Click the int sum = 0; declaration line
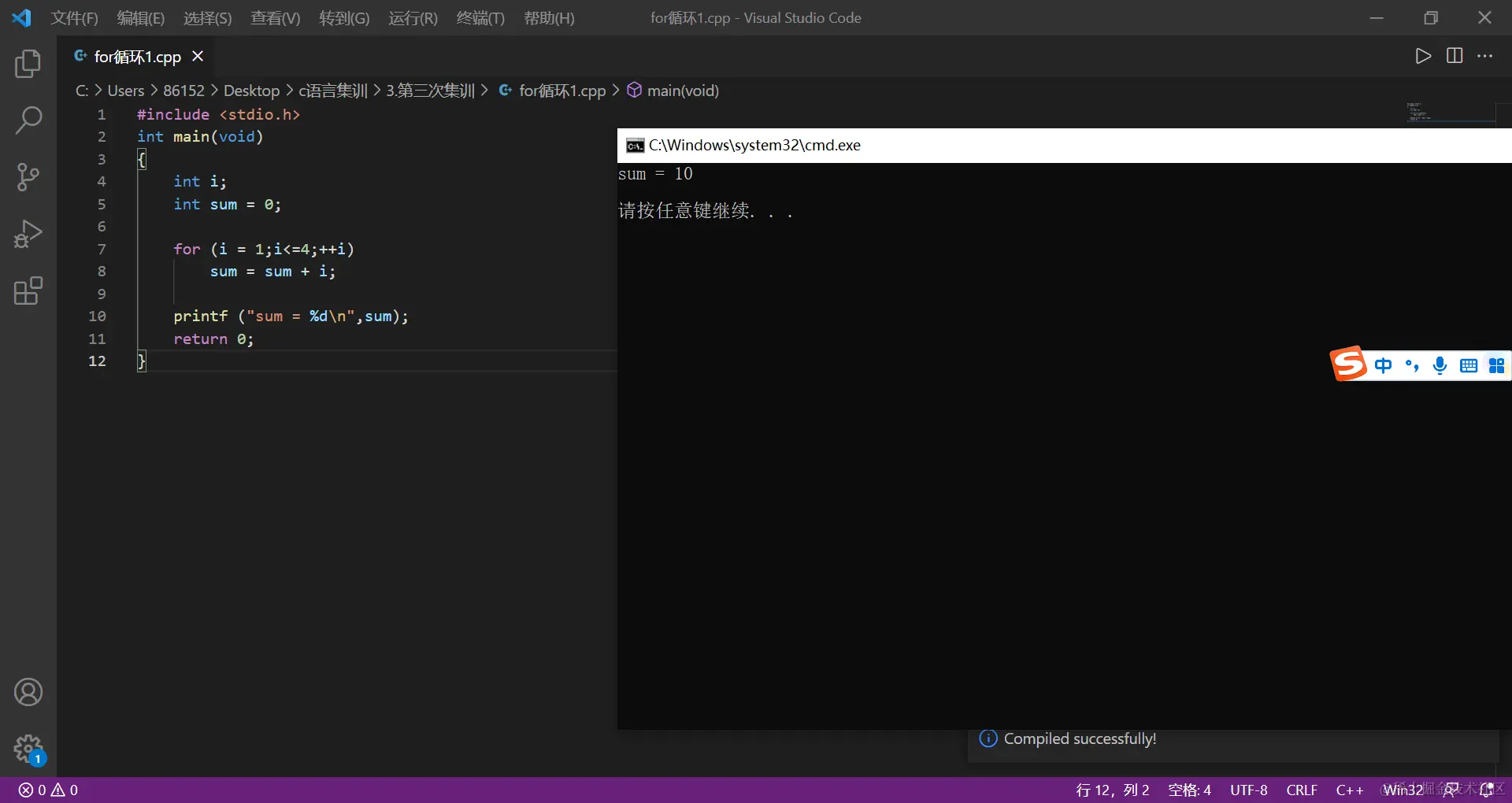The image size is (1512, 803). click(227, 204)
